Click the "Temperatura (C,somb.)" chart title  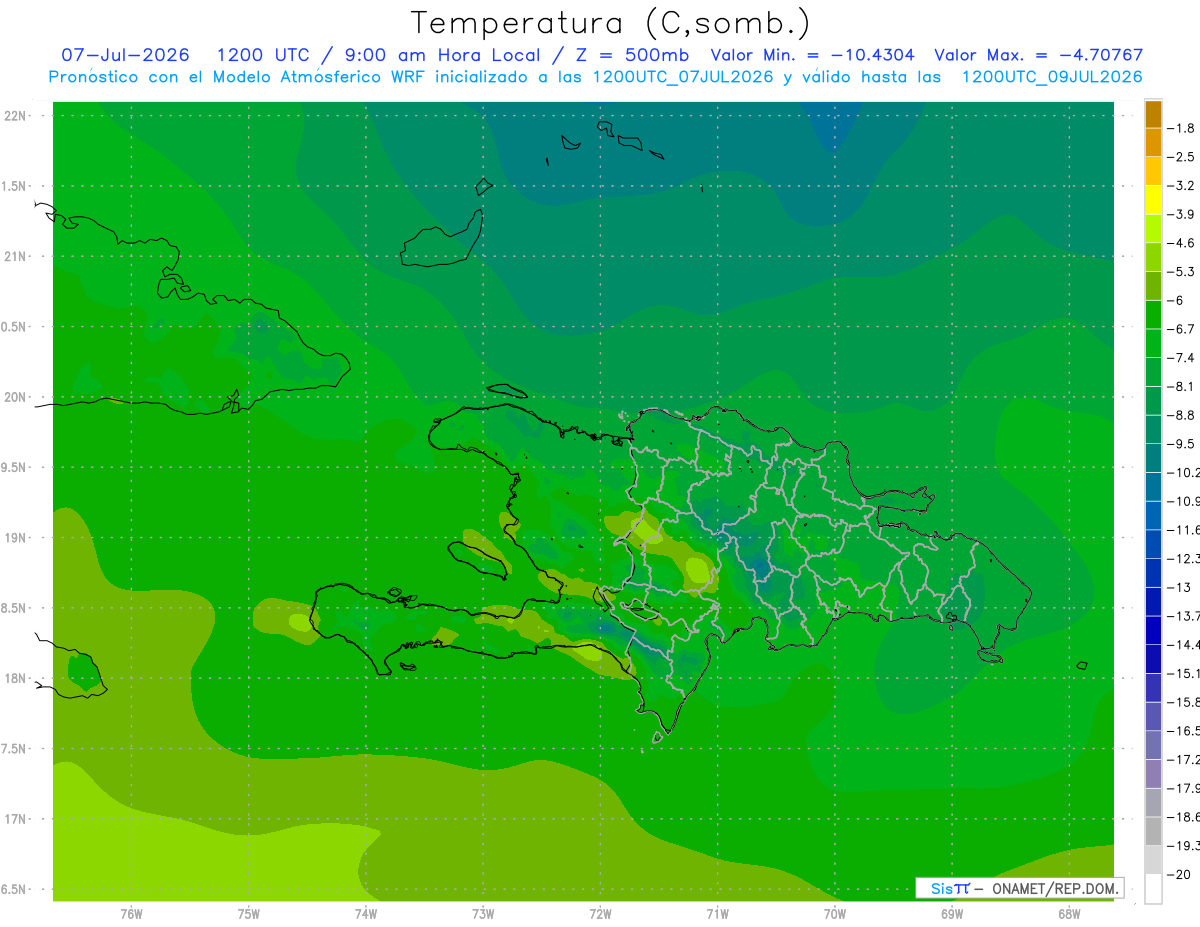click(610, 23)
